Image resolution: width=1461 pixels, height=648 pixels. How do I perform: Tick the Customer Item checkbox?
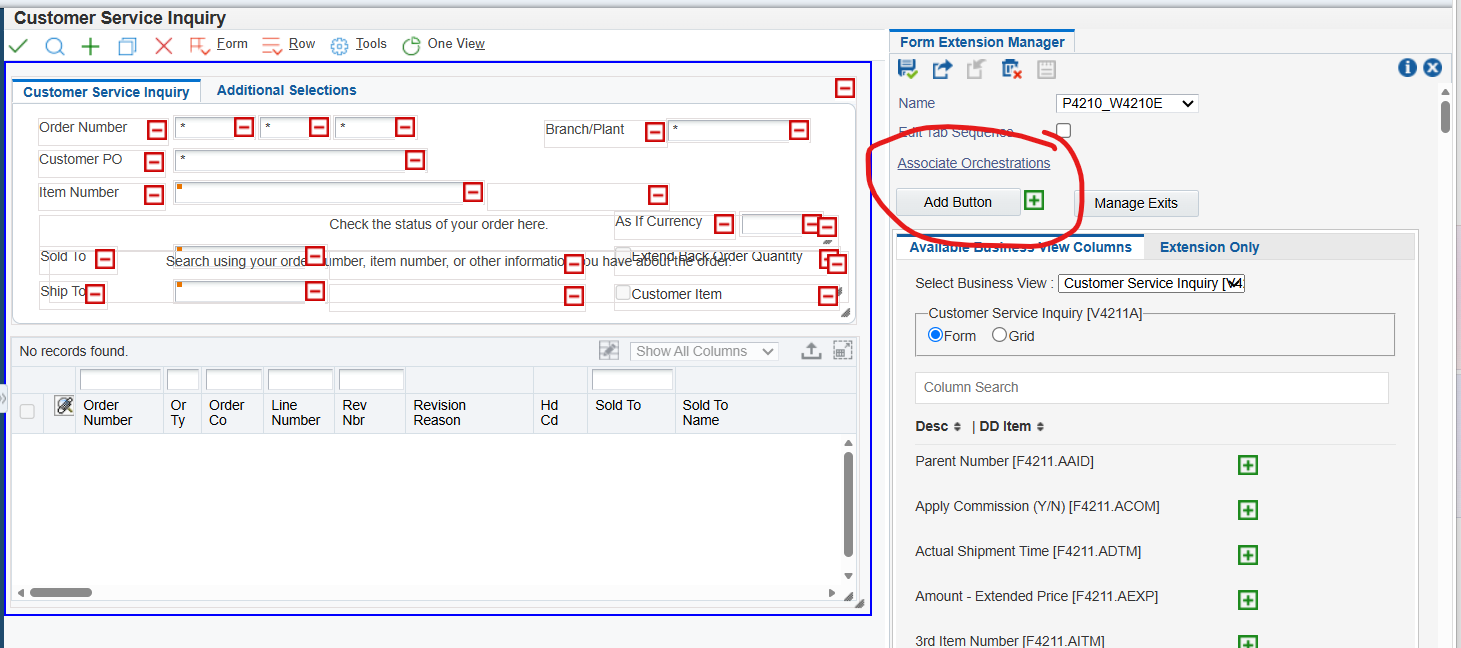coord(623,293)
